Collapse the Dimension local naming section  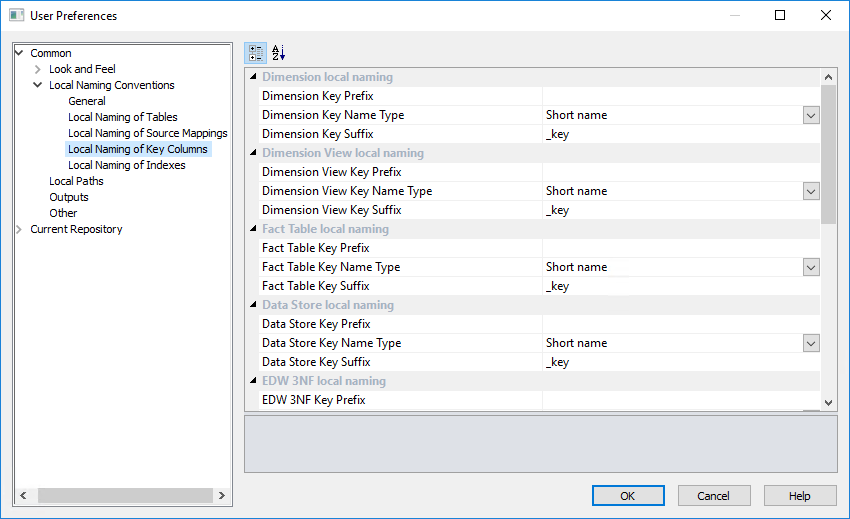tap(253, 77)
